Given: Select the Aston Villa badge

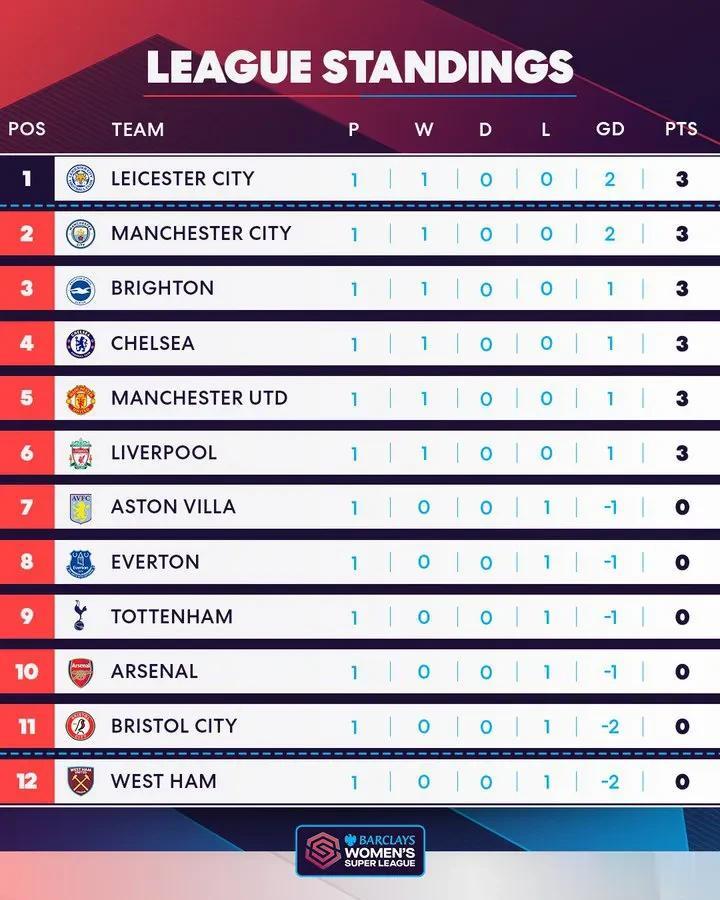Looking at the screenshot, I should click(80, 508).
